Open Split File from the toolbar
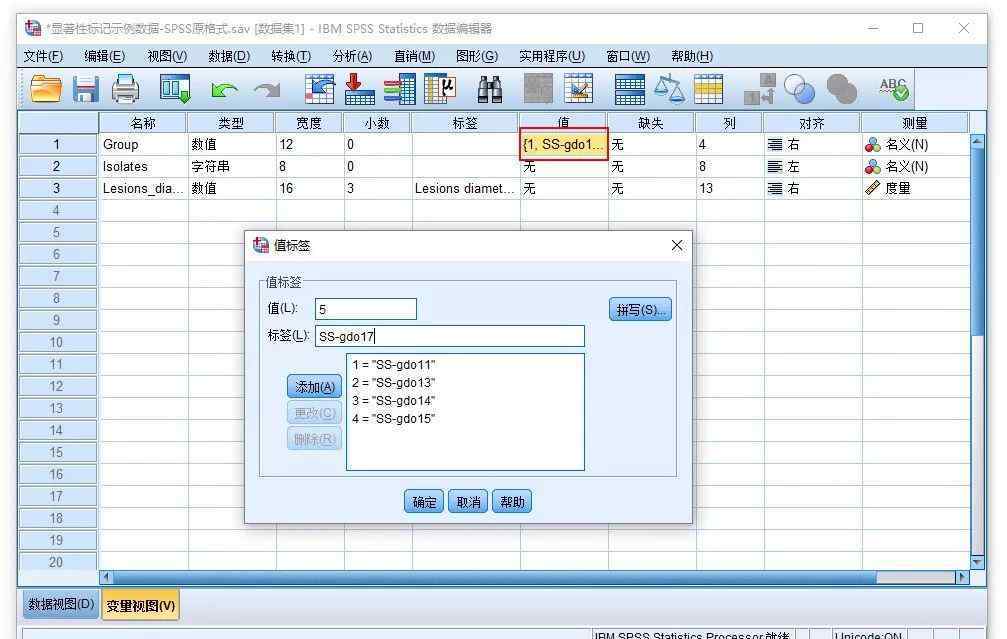Viewport: 1007px width, 639px height. (x=629, y=89)
